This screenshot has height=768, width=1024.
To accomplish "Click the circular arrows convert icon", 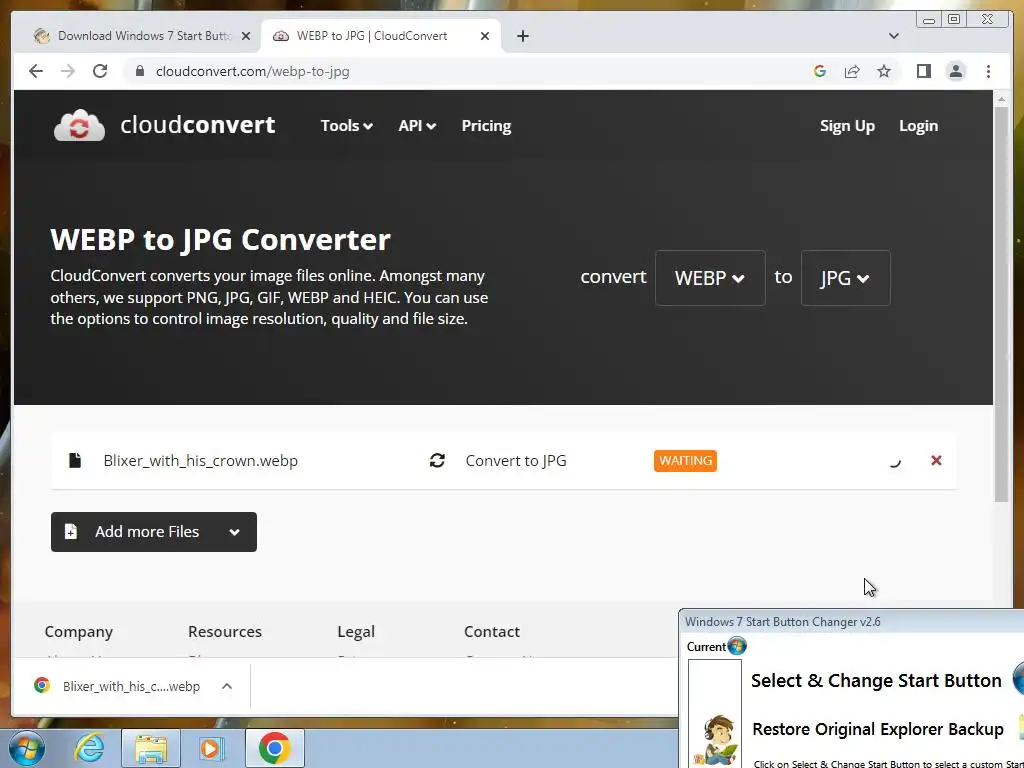I will [437, 460].
